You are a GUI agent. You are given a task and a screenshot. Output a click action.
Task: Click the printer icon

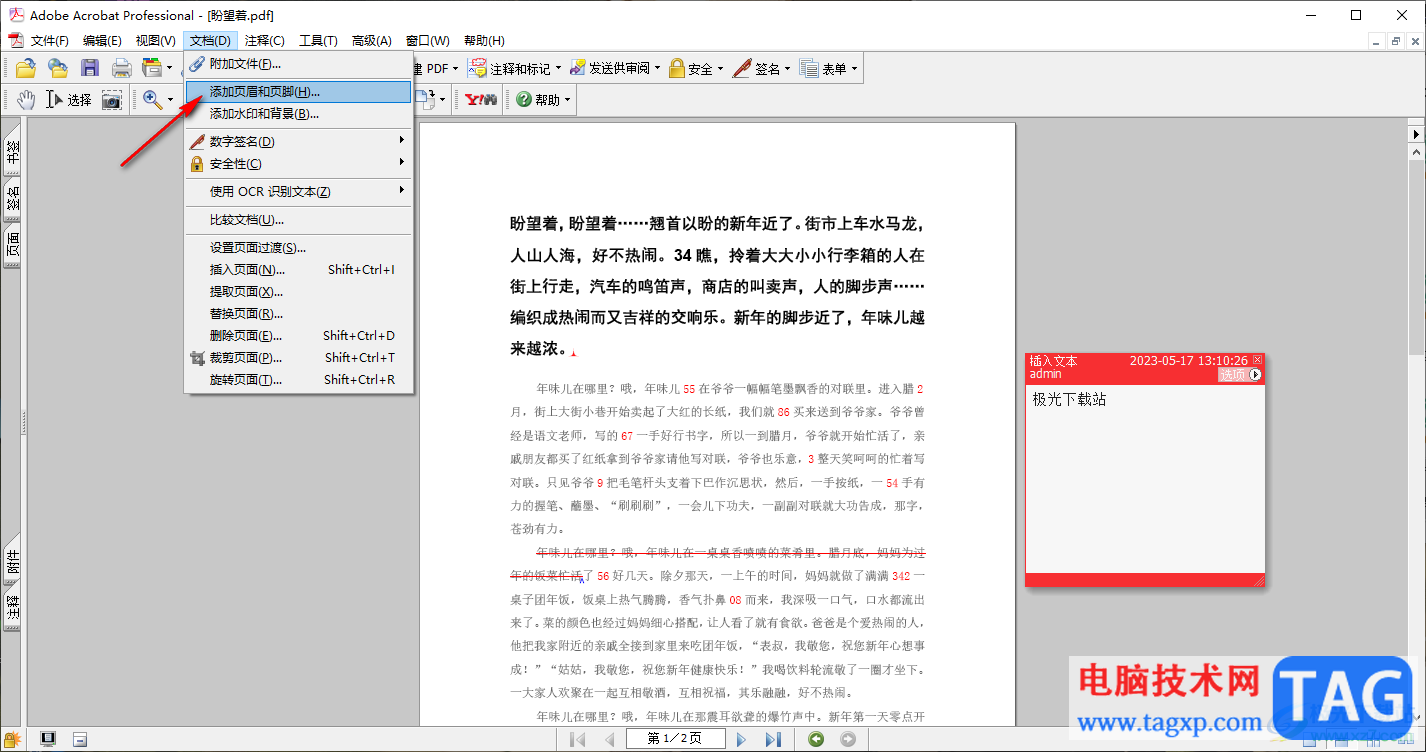122,68
